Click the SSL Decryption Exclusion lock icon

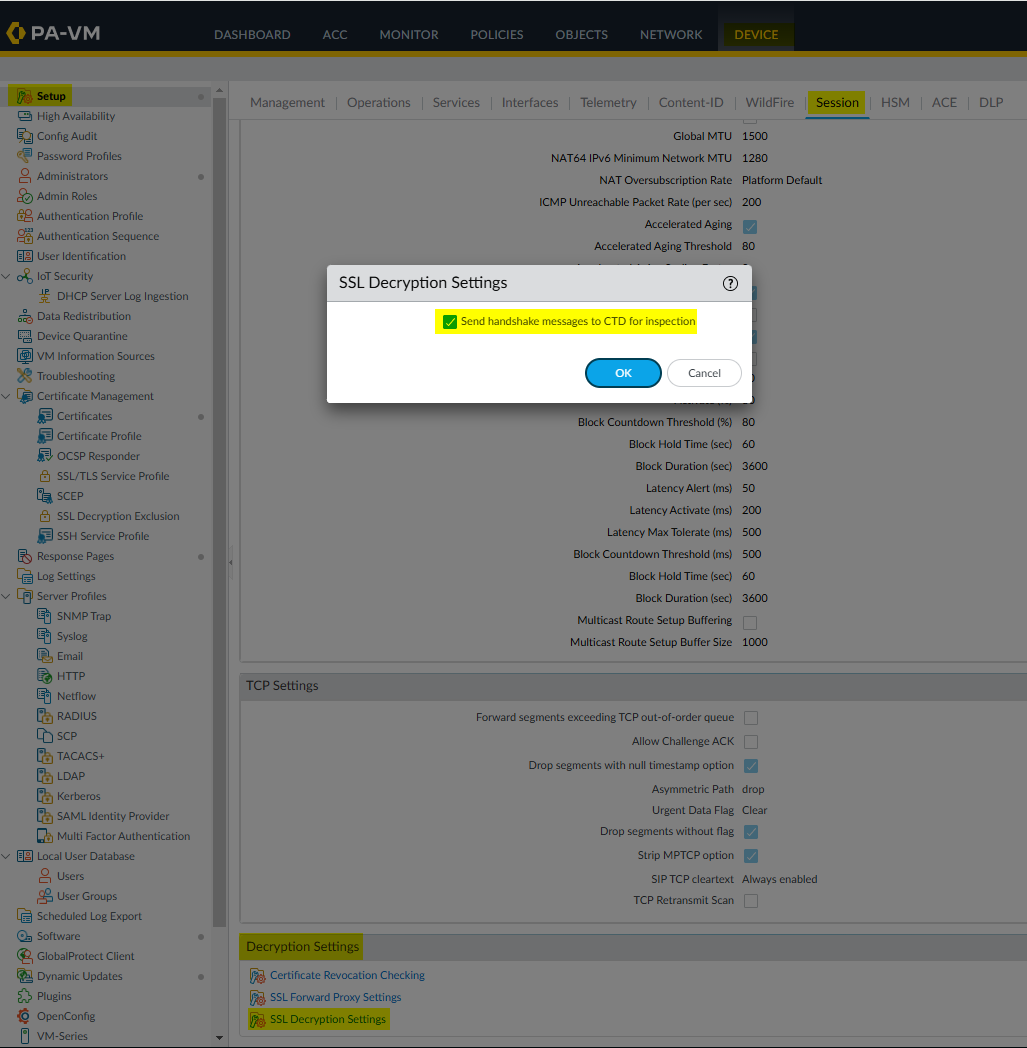(x=45, y=517)
